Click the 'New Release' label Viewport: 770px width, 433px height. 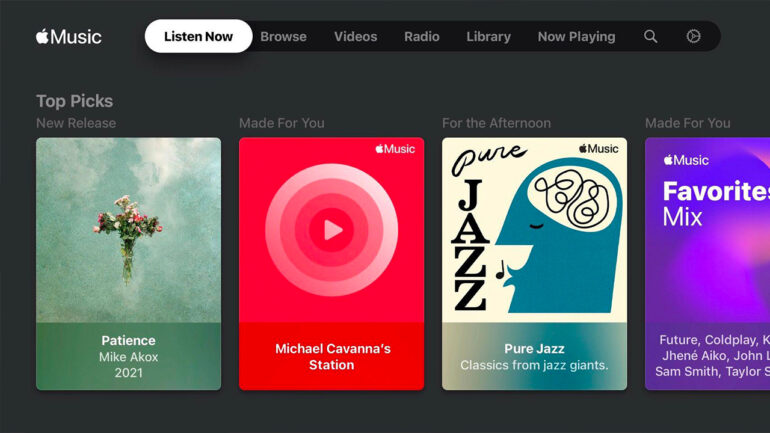click(x=76, y=123)
